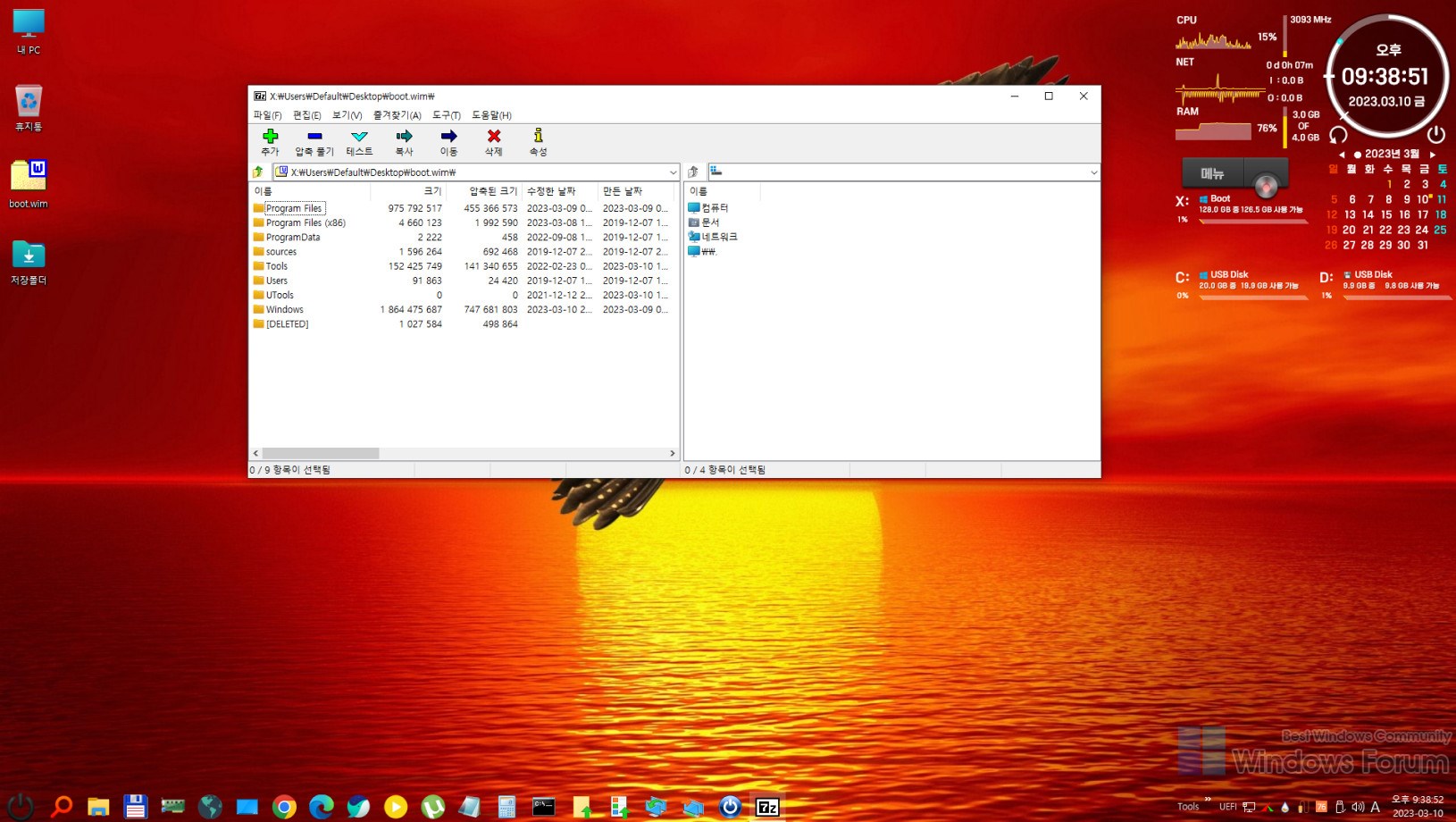This screenshot has height=822, width=1456.
Task: Sort left panel by 이름 column header
Action: pos(310,191)
